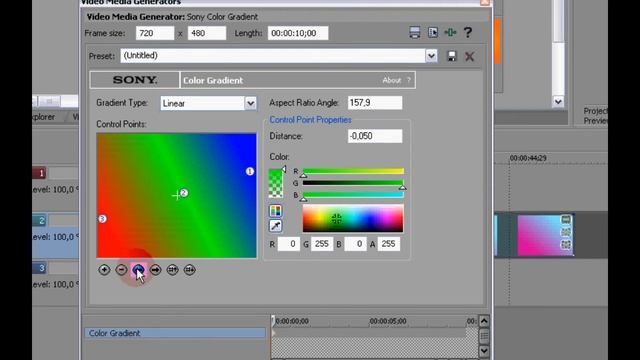Viewport: 640px width, 360px height.
Task: Click the B value input field
Action: [355, 244]
